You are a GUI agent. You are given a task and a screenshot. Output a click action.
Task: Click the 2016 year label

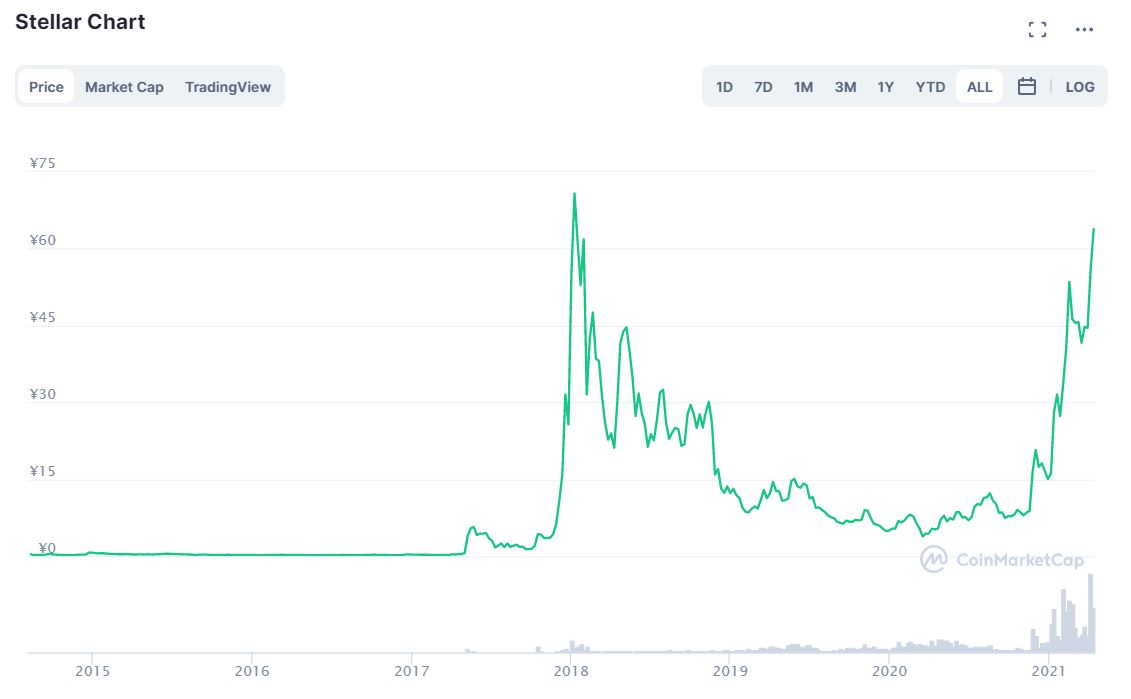252,672
